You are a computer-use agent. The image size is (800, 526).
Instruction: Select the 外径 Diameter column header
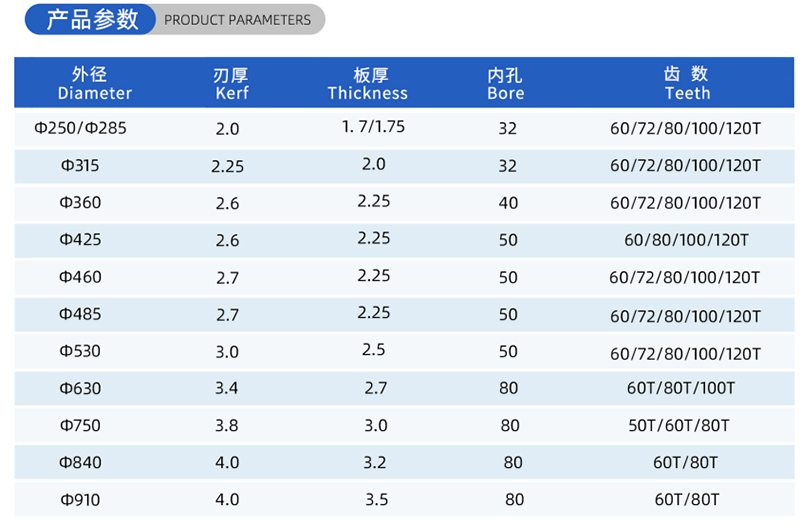[95, 83]
